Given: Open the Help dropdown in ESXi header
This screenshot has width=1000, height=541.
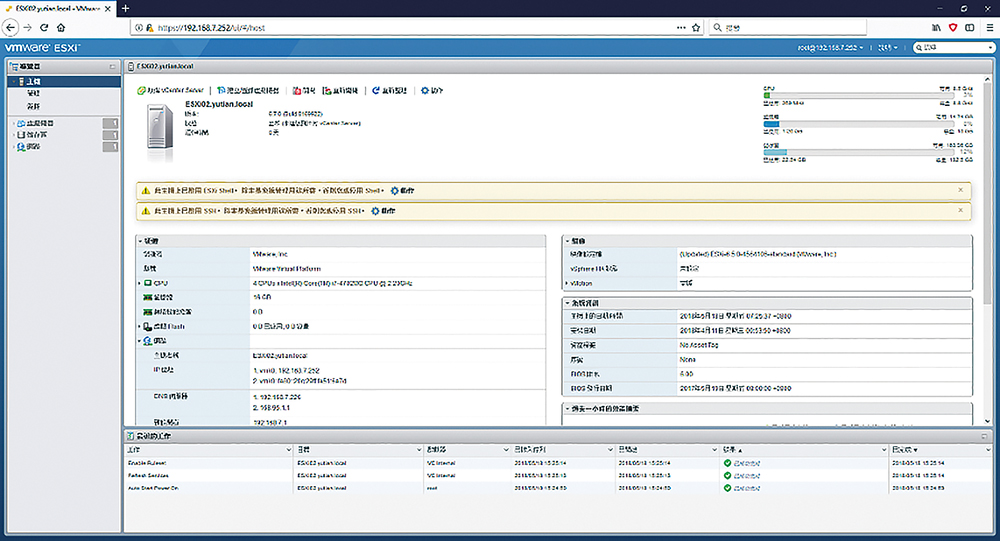Looking at the screenshot, I should [887, 48].
